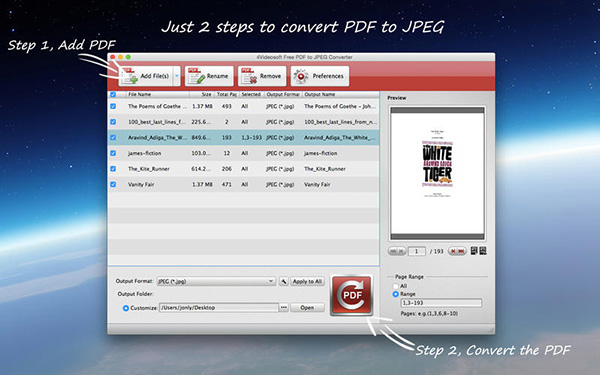
Task: Click the Open folder button
Action: point(307,307)
